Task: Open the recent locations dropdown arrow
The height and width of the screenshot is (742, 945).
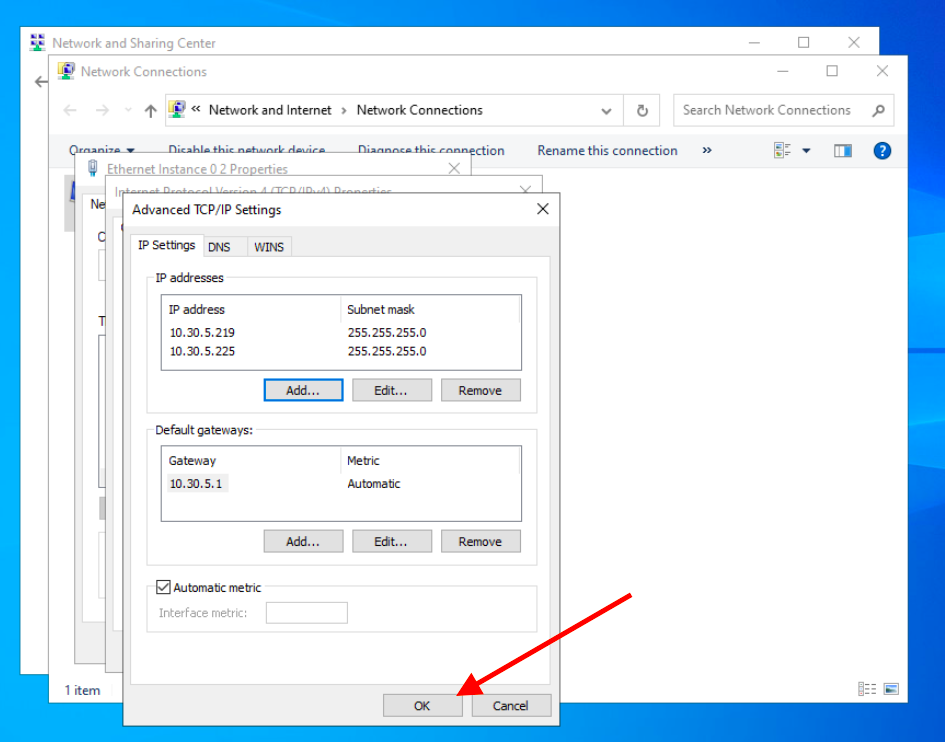Action: point(128,110)
